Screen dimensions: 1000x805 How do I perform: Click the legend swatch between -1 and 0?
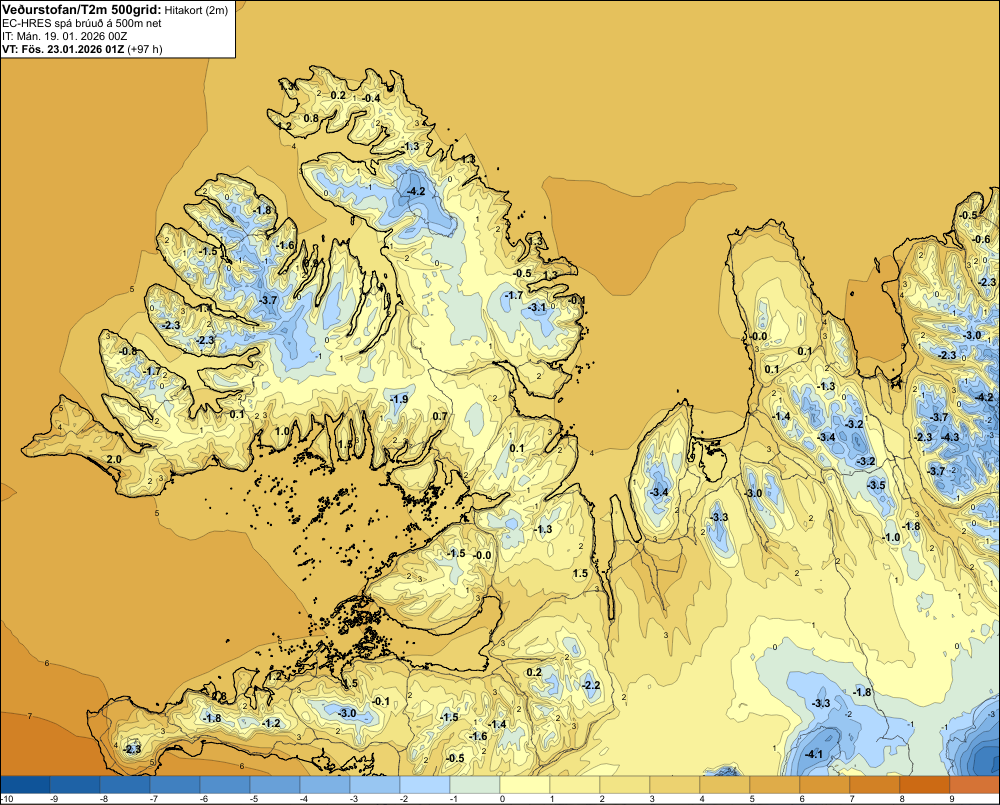(475, 784)
